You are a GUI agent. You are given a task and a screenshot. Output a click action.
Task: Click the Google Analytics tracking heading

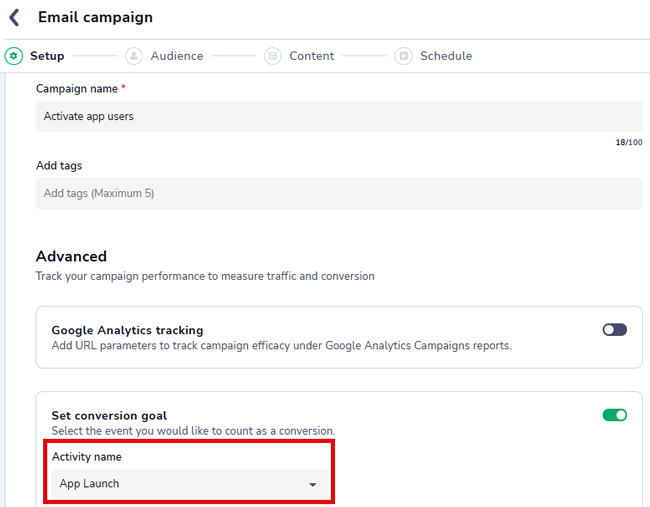click(127, 330)
